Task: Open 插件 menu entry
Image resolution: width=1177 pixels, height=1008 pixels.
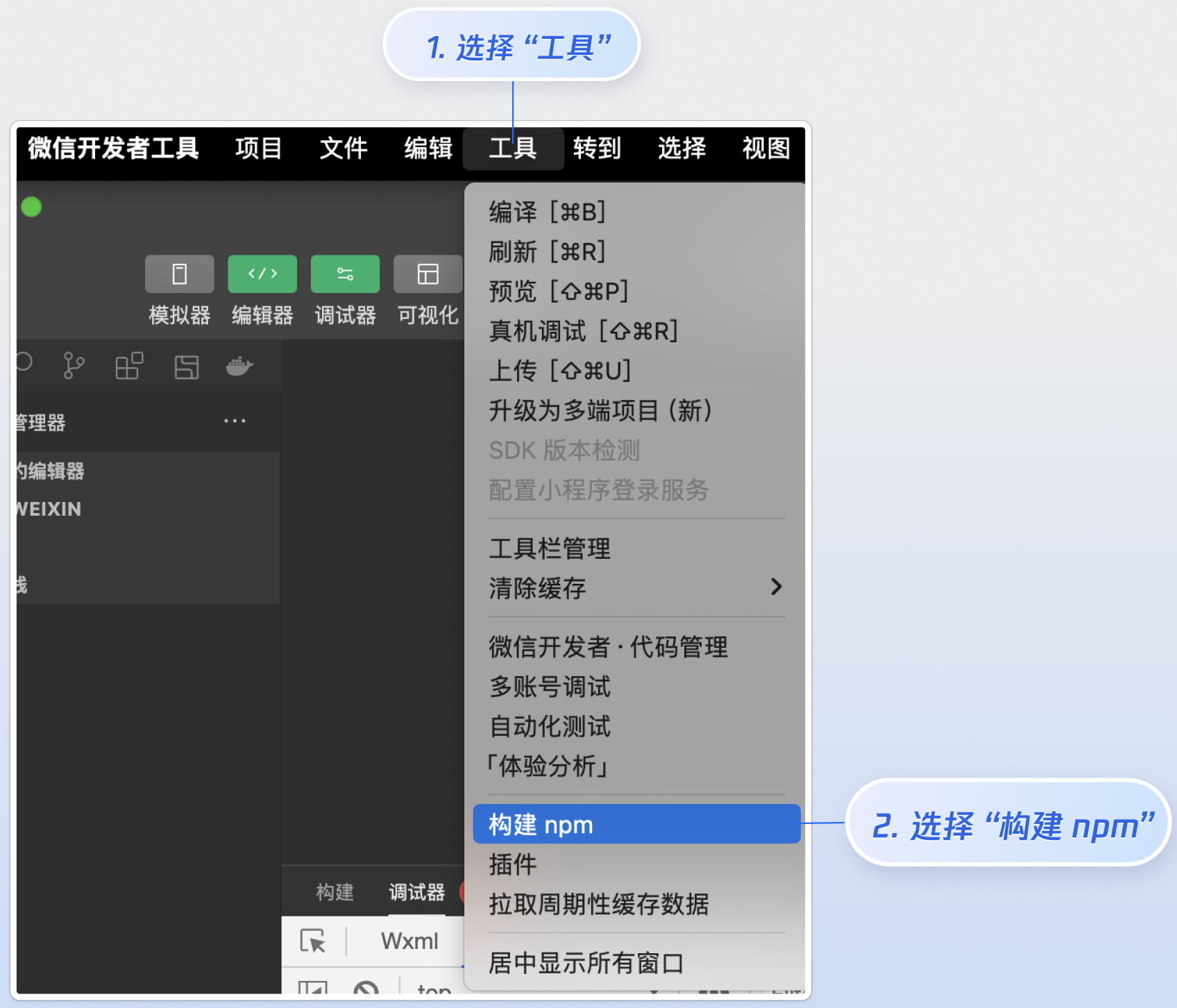Action: tap(636, 864)
